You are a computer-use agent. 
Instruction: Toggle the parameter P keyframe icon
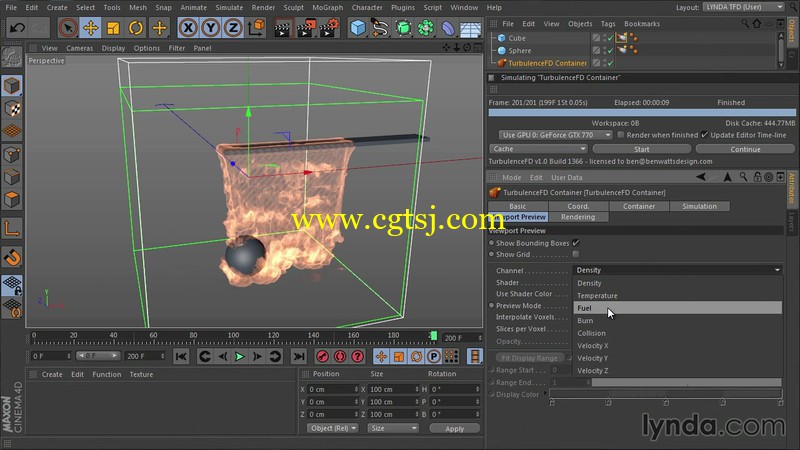click(434, 356)
